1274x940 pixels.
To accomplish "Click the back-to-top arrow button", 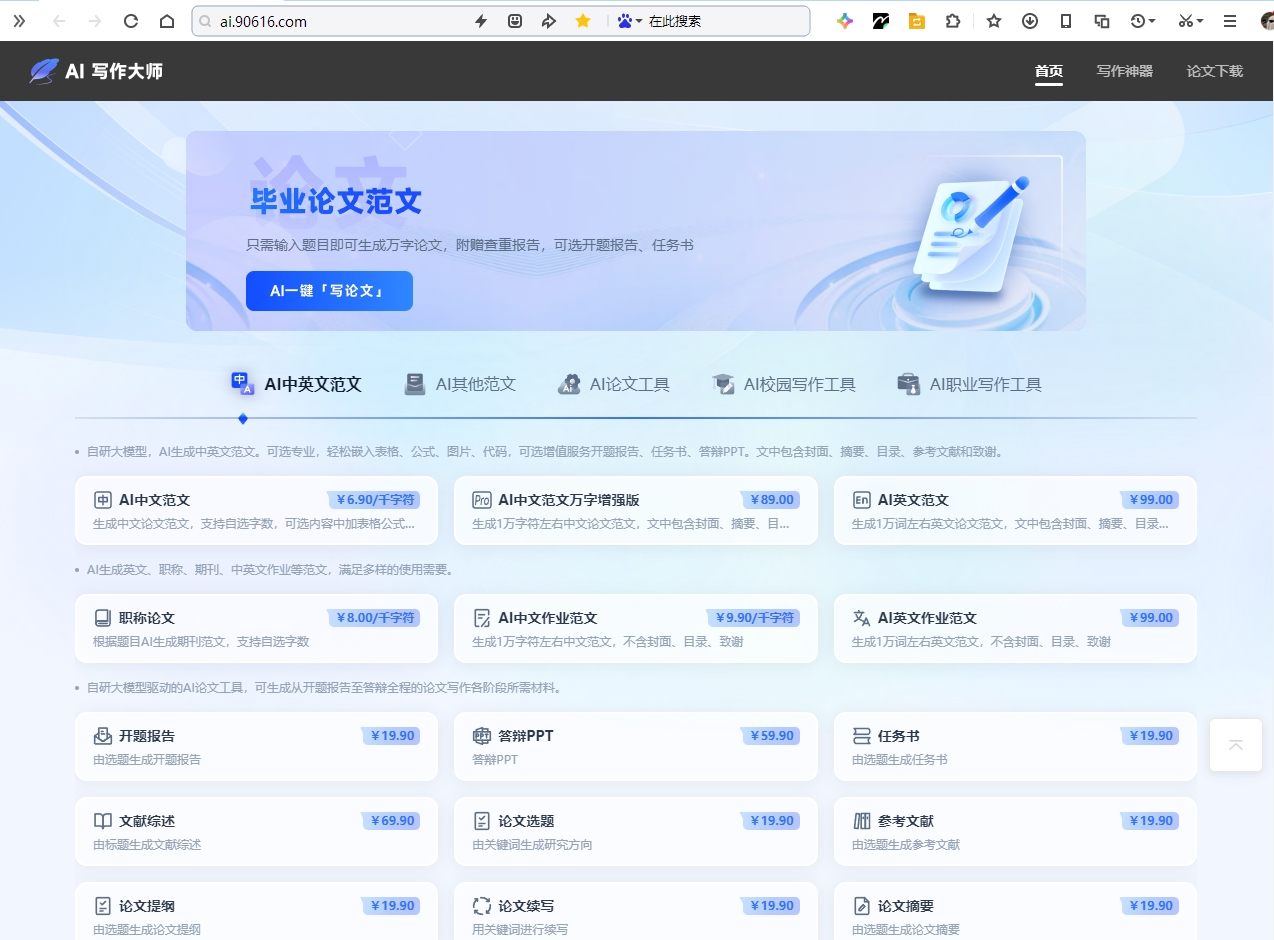I will 1236,745.
